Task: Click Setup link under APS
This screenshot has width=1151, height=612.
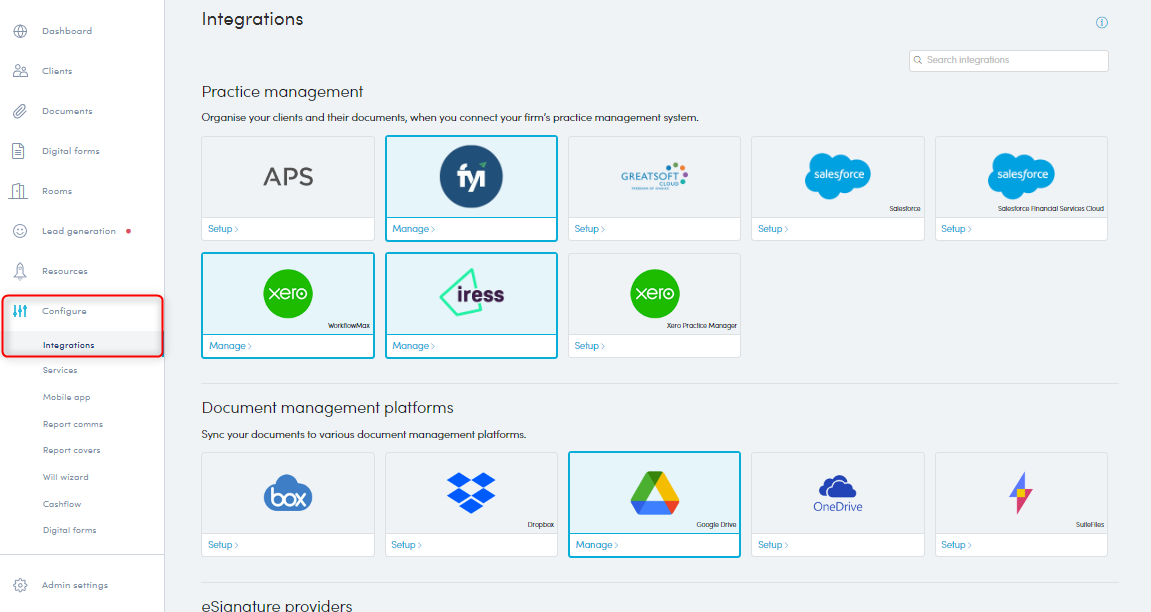Action: click(222, 229)
